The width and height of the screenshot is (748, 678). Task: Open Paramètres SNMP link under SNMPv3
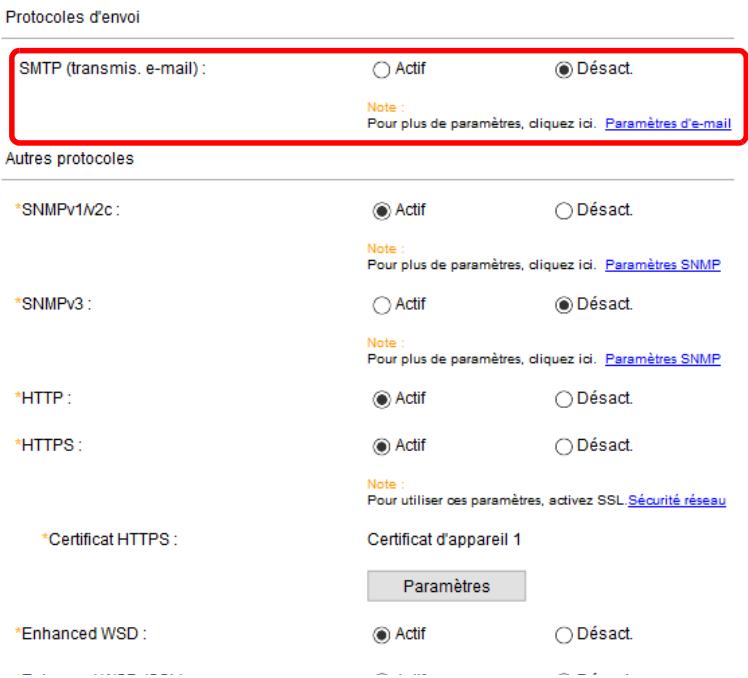pos(663,359)
